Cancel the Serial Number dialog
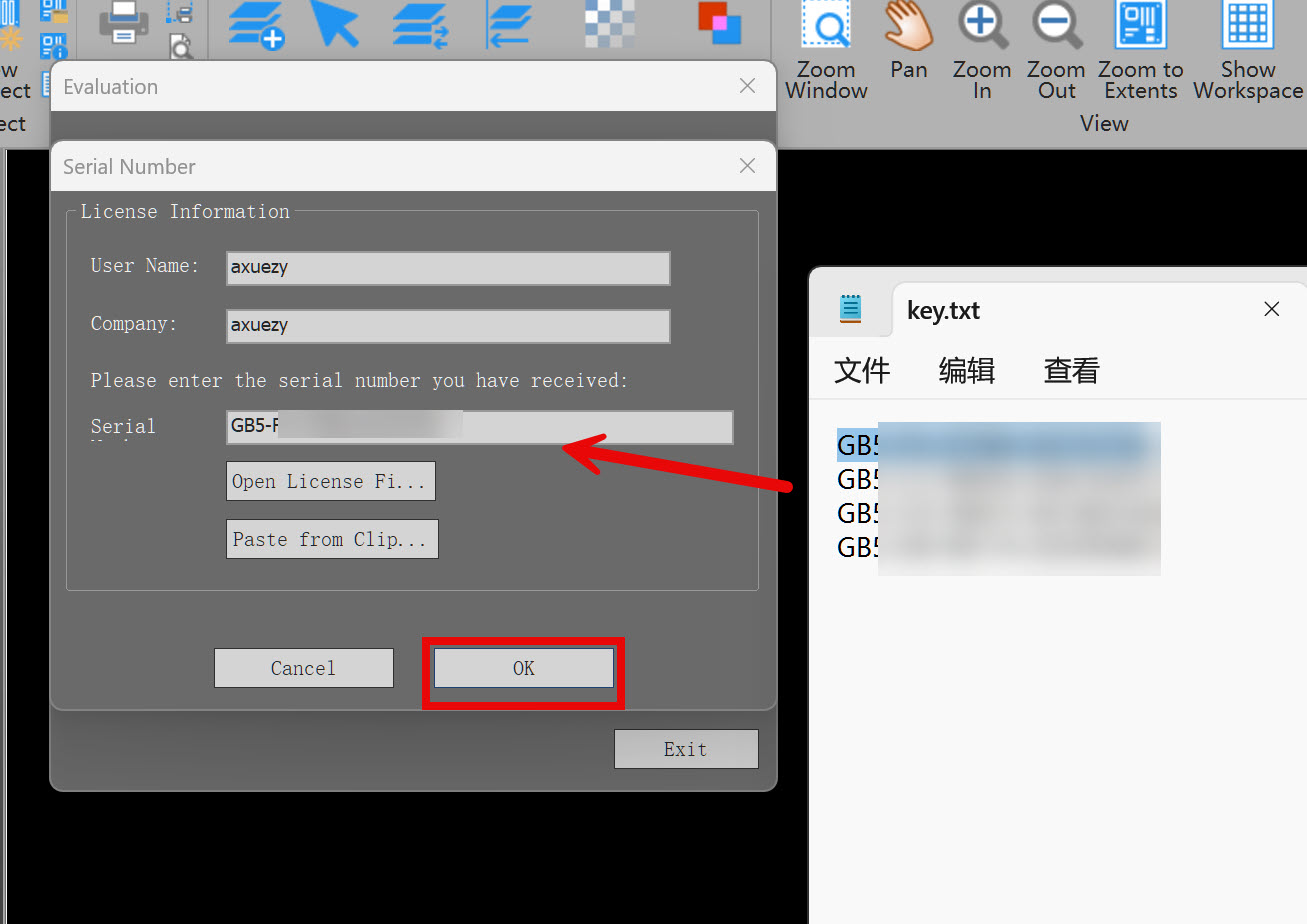1307x924 pixels. coord(303,668)
